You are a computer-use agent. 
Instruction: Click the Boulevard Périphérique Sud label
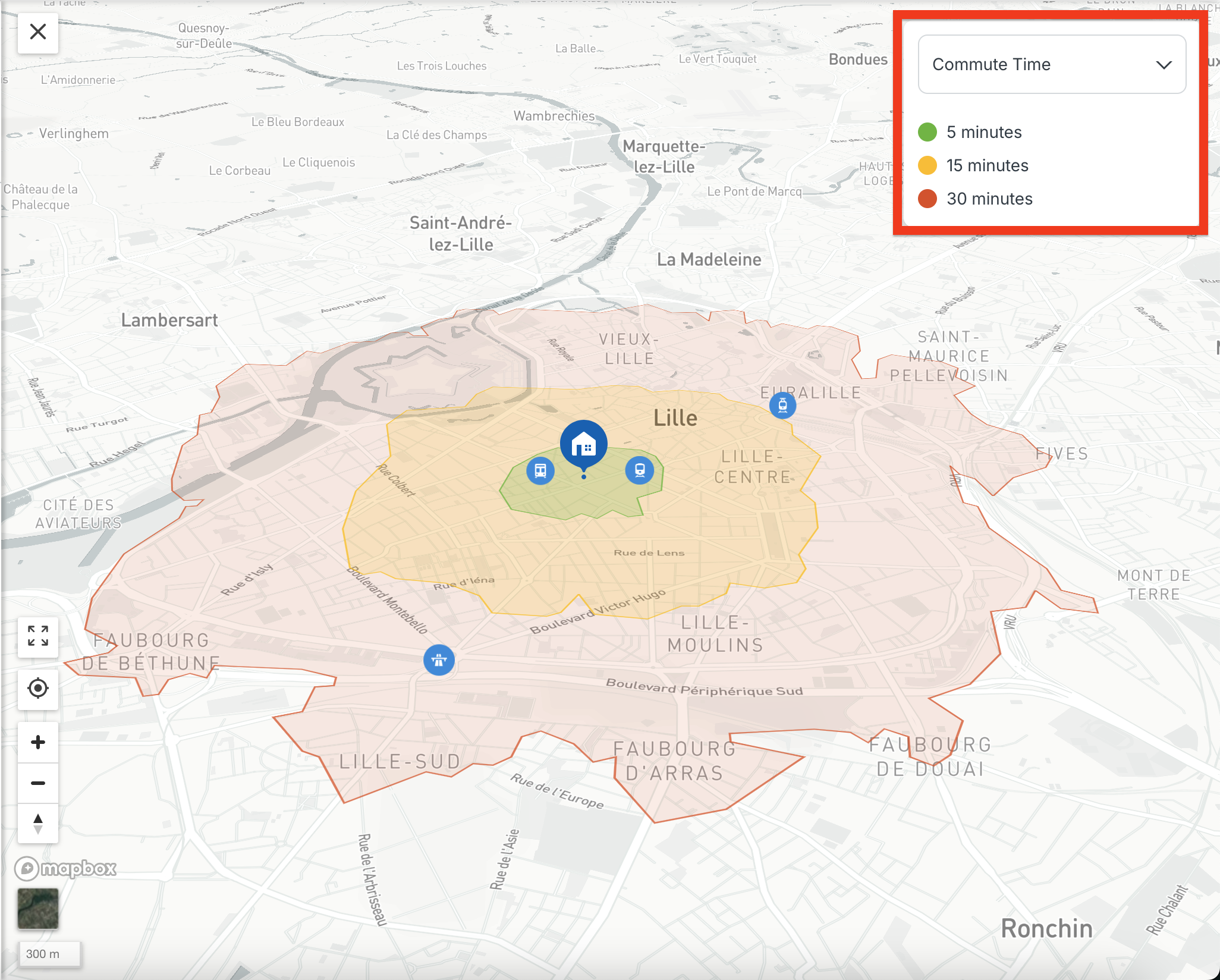(705, 687)
